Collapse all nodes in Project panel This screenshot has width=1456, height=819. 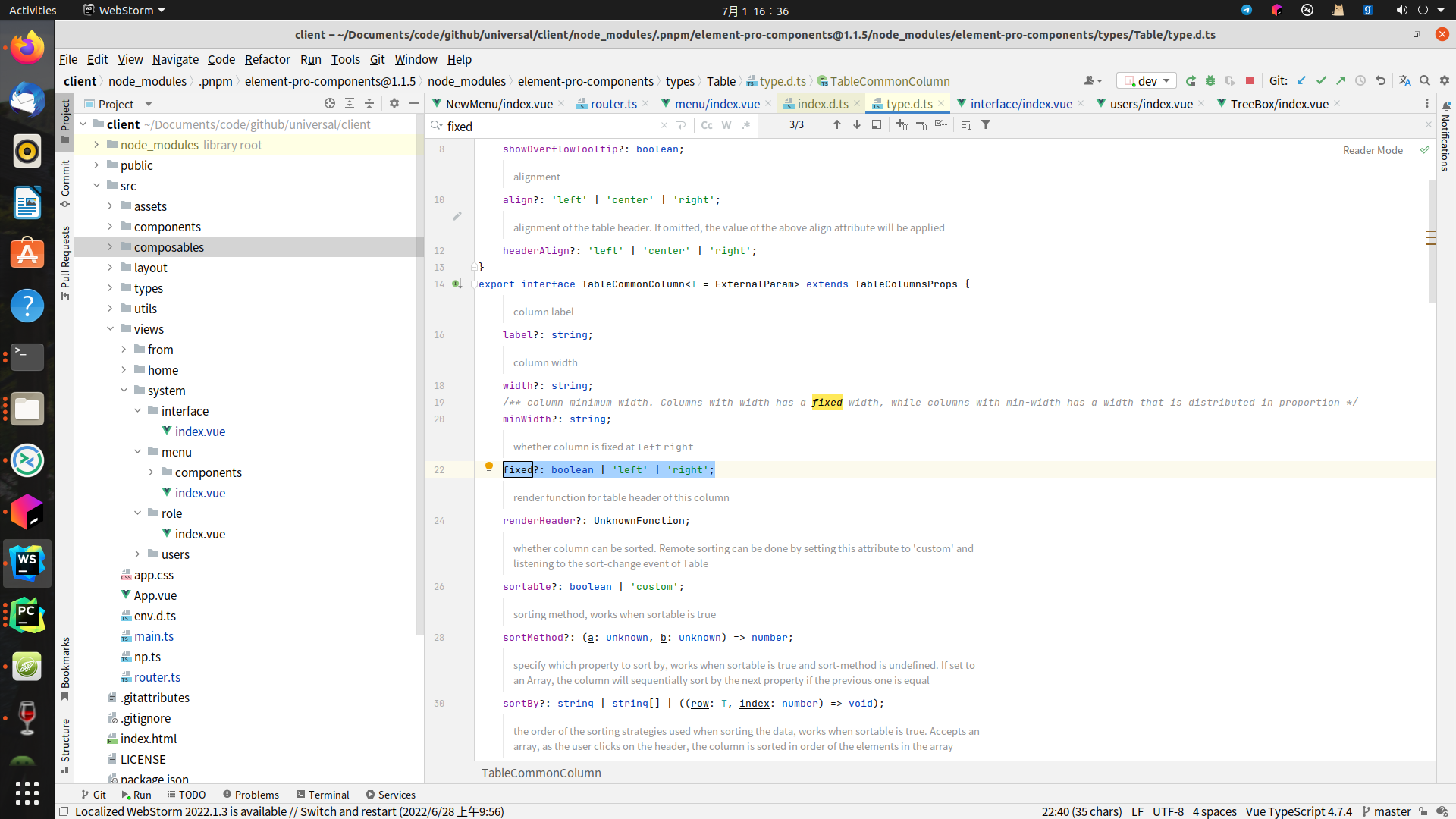point(369,103)
